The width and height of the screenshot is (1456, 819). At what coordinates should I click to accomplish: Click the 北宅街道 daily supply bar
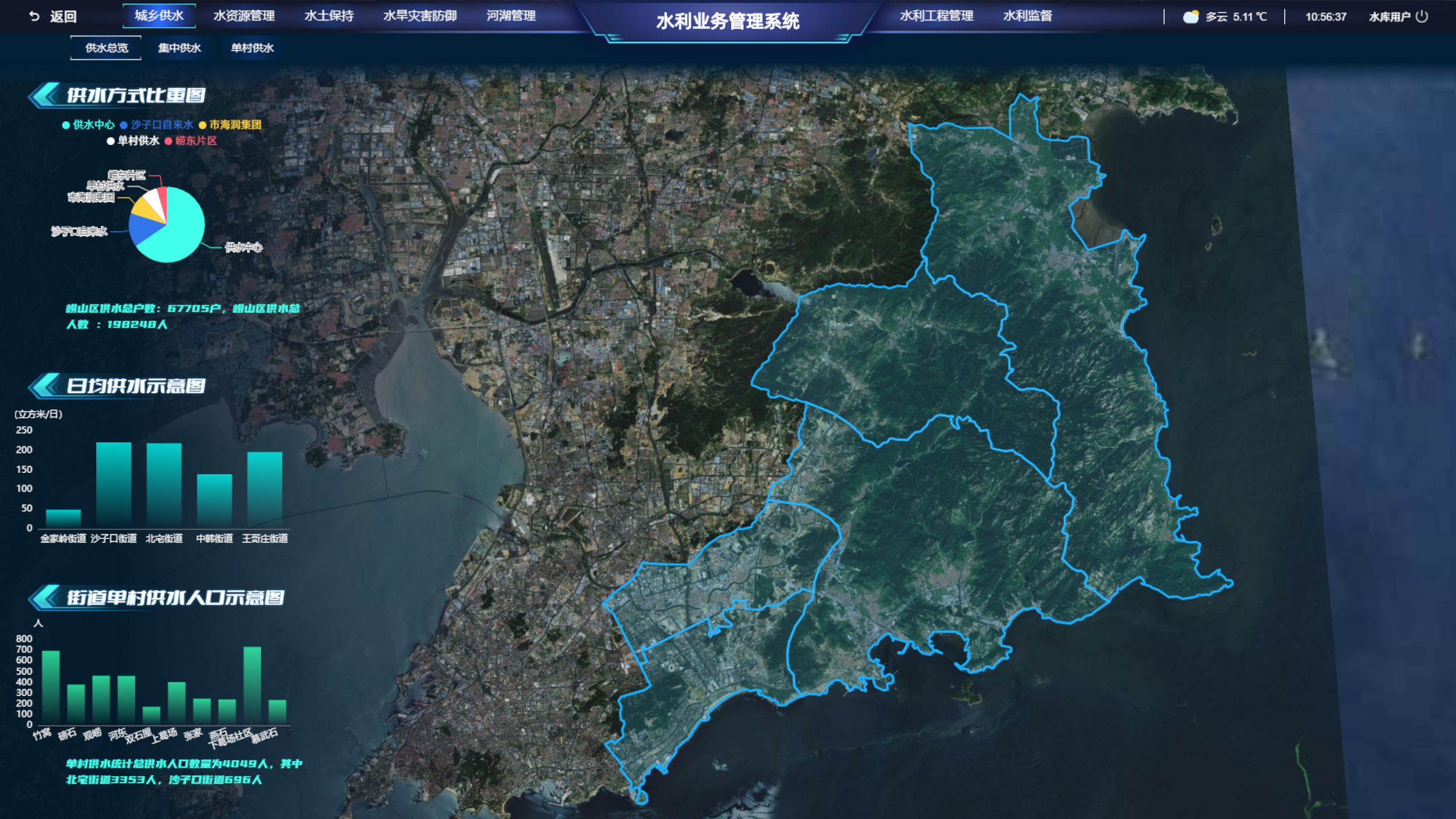tap(164, 485)
